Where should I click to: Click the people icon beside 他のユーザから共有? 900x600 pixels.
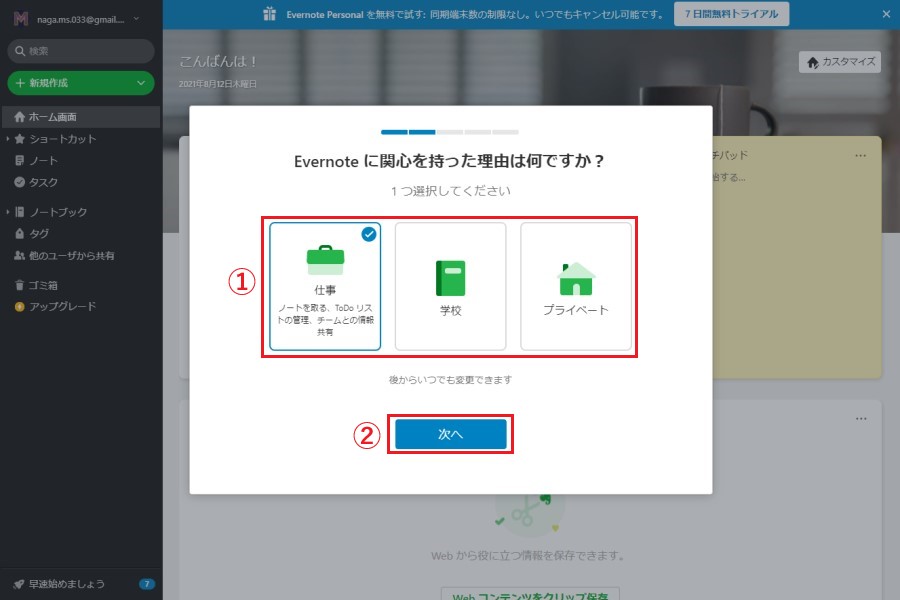tap(20, 256)
